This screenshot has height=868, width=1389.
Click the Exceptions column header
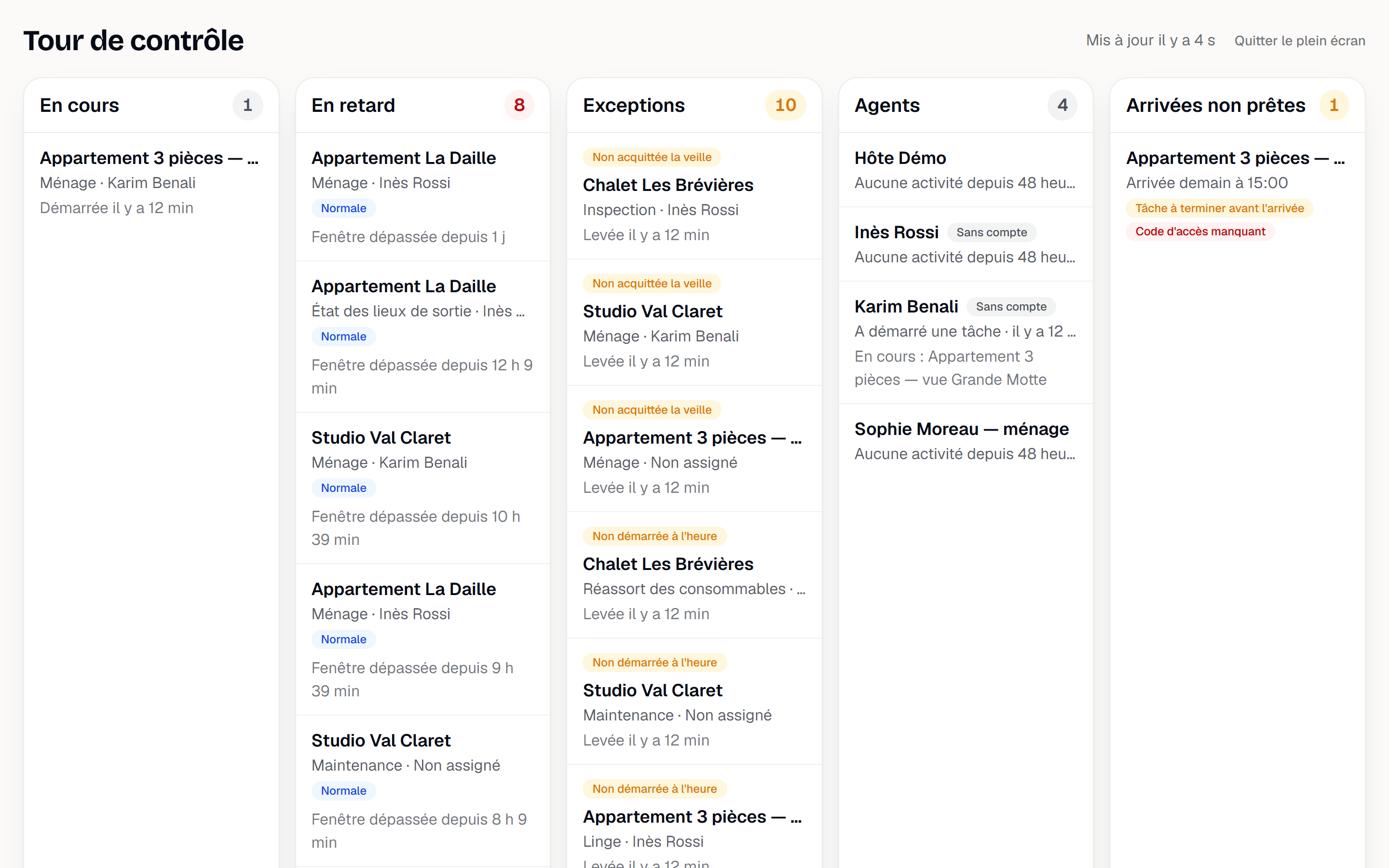click(x=634, y=105)
